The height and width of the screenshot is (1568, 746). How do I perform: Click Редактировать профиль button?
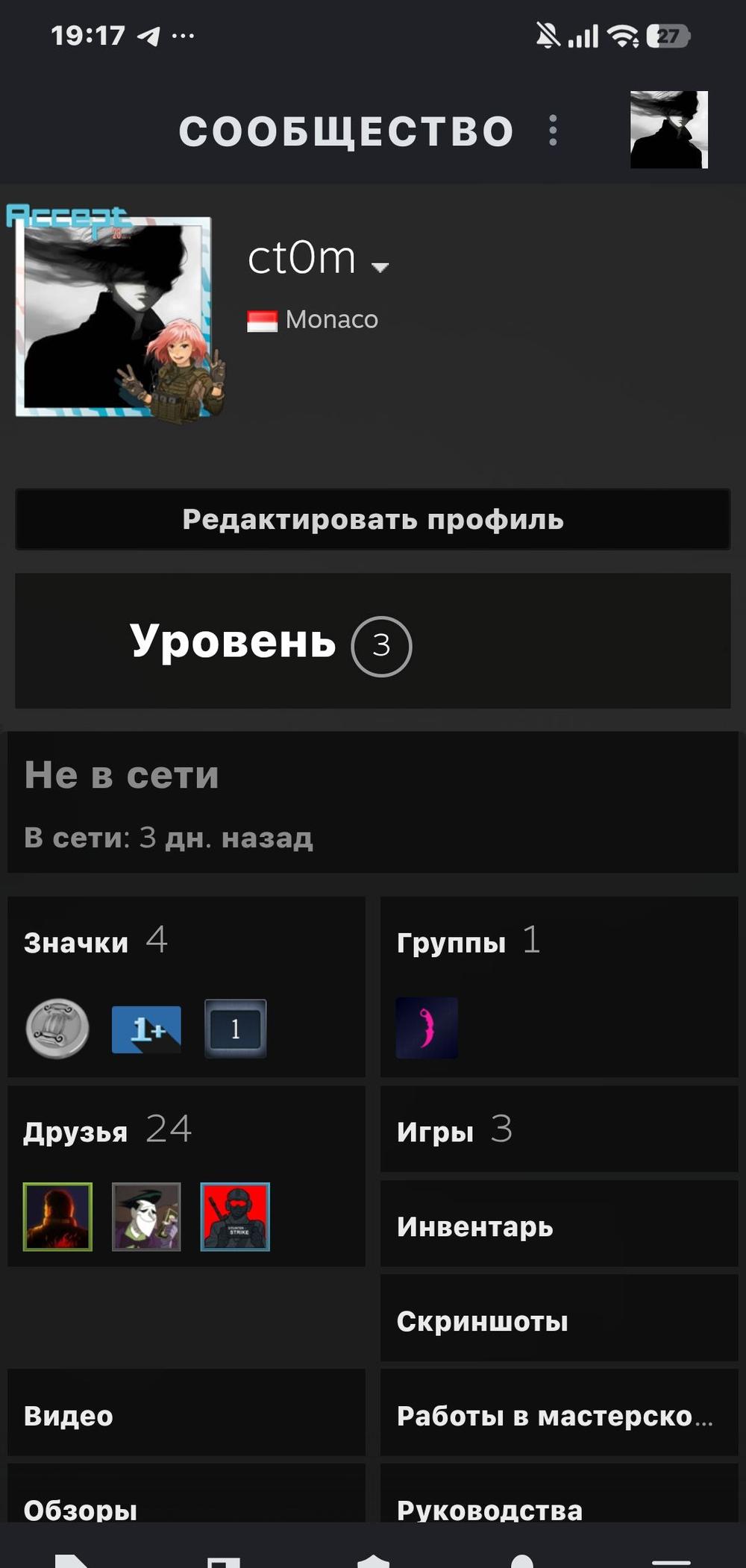[x=373, y=519]
